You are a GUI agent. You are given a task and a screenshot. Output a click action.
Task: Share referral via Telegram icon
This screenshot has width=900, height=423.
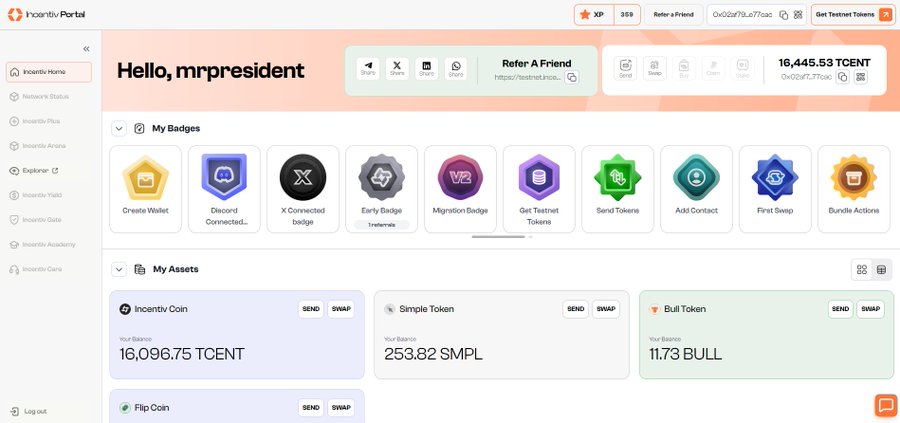tap(368, 68)
